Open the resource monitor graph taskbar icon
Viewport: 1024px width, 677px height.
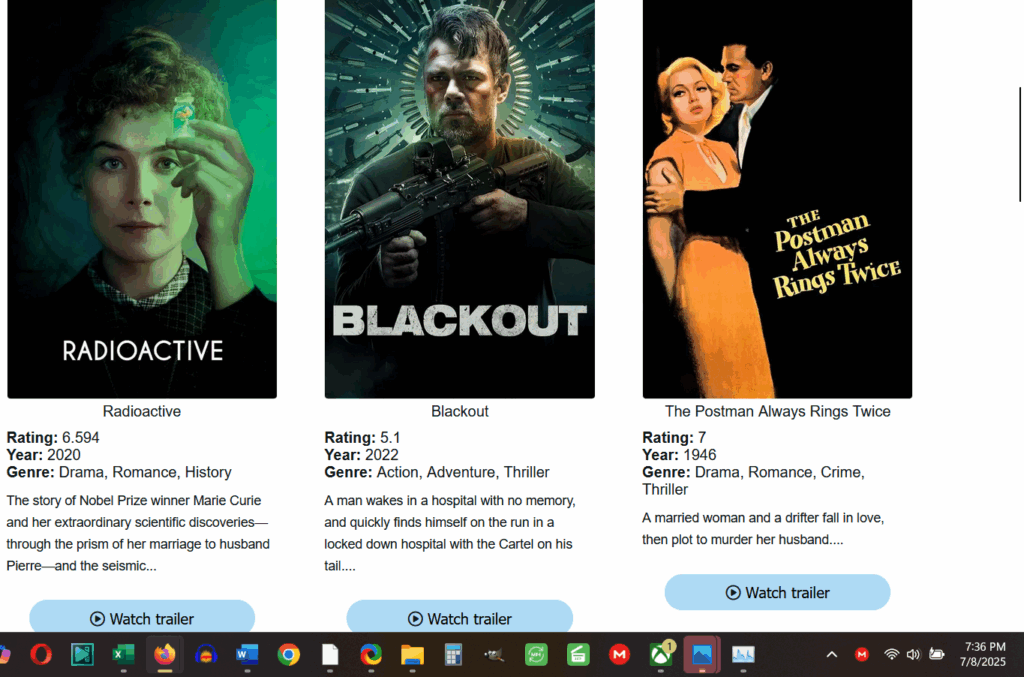pos(743,653)
